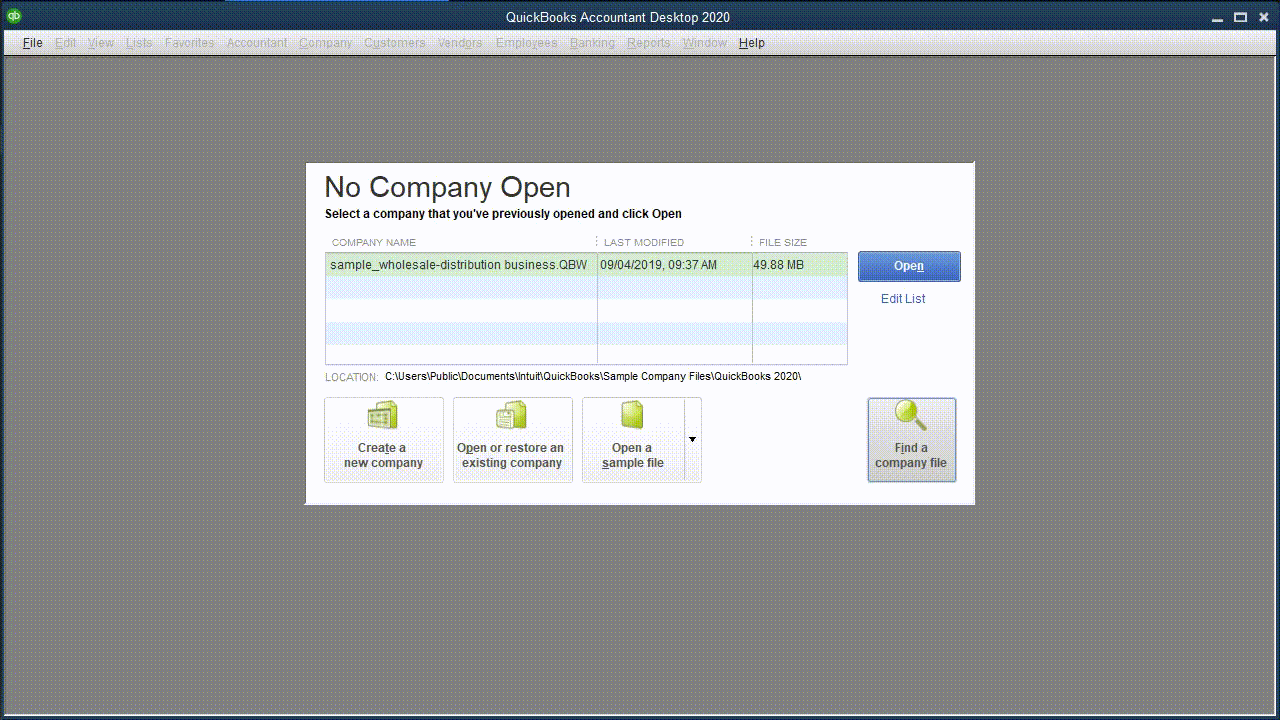Open the Employees menu
This screenshot has width=1280, height=720.
click(x=526, y=43)
